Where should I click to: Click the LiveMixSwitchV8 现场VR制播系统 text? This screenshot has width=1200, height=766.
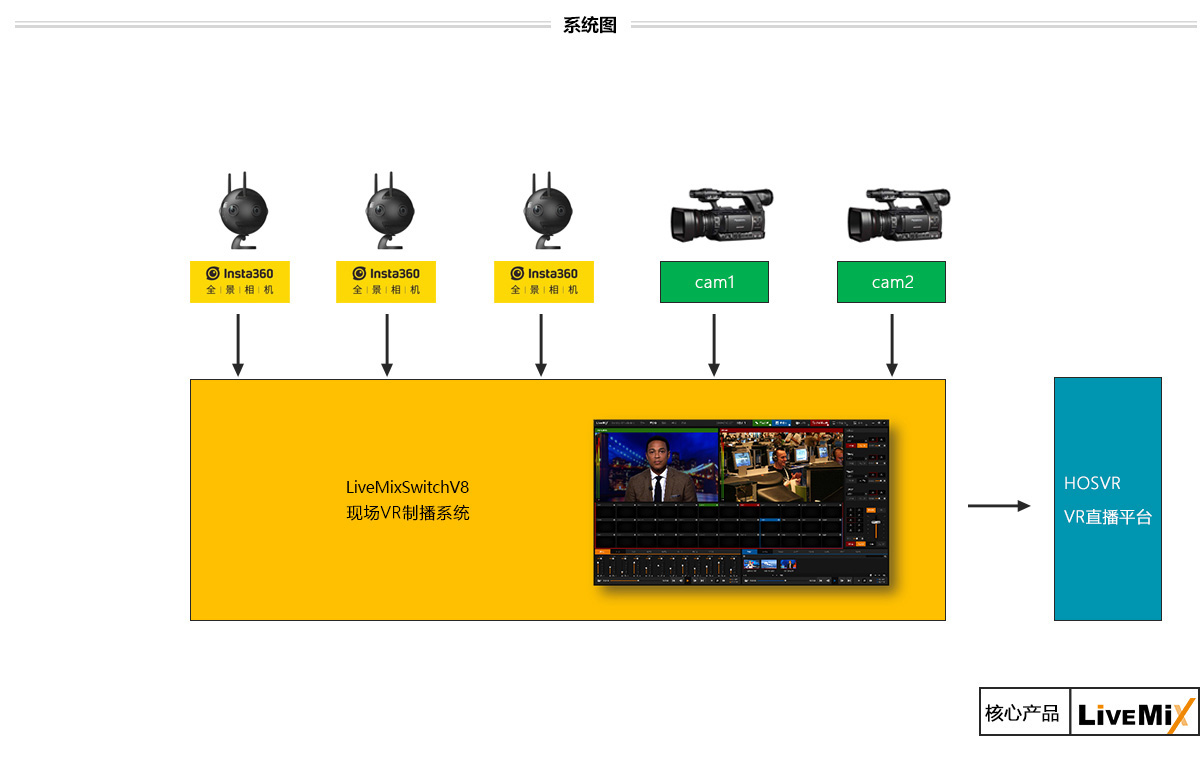click(407, 500)
